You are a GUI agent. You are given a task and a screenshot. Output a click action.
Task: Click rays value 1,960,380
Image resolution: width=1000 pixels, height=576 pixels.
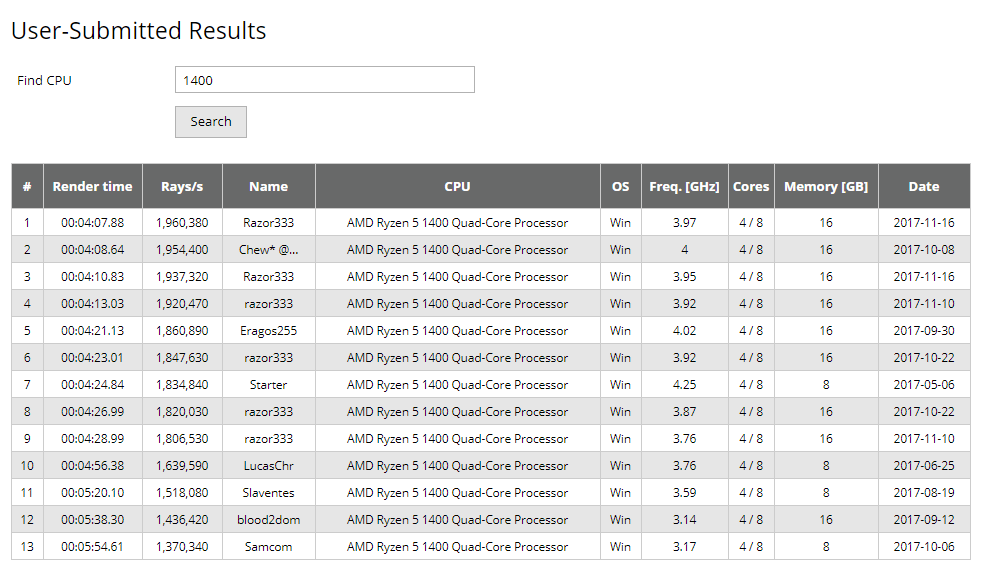pyautogui.click(x=182, y=223)
